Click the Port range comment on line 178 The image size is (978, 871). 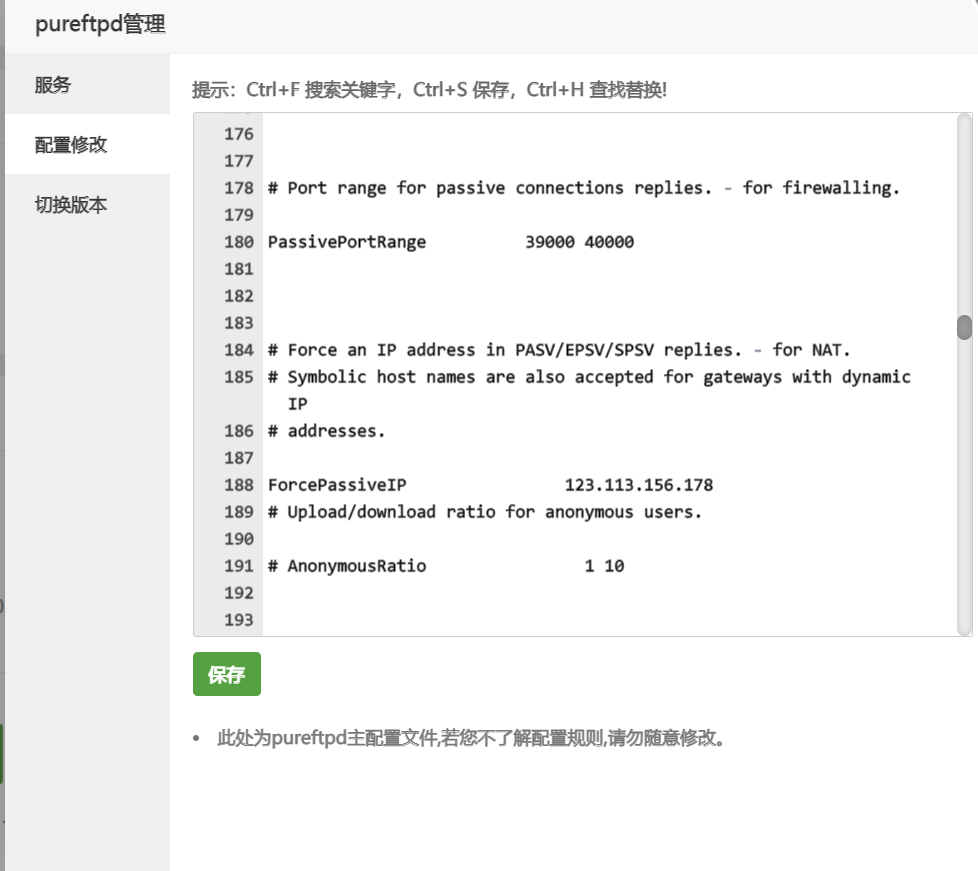tap(584, 188)
